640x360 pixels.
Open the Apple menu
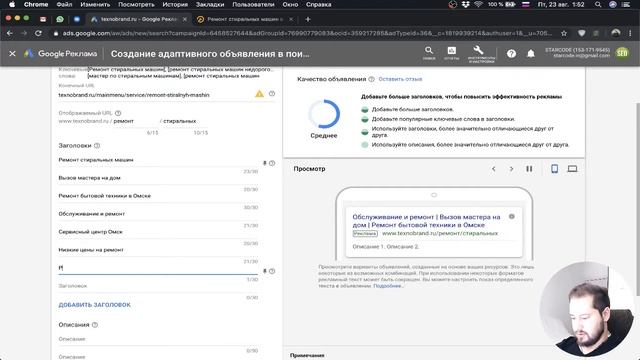[x=12, y=4]
